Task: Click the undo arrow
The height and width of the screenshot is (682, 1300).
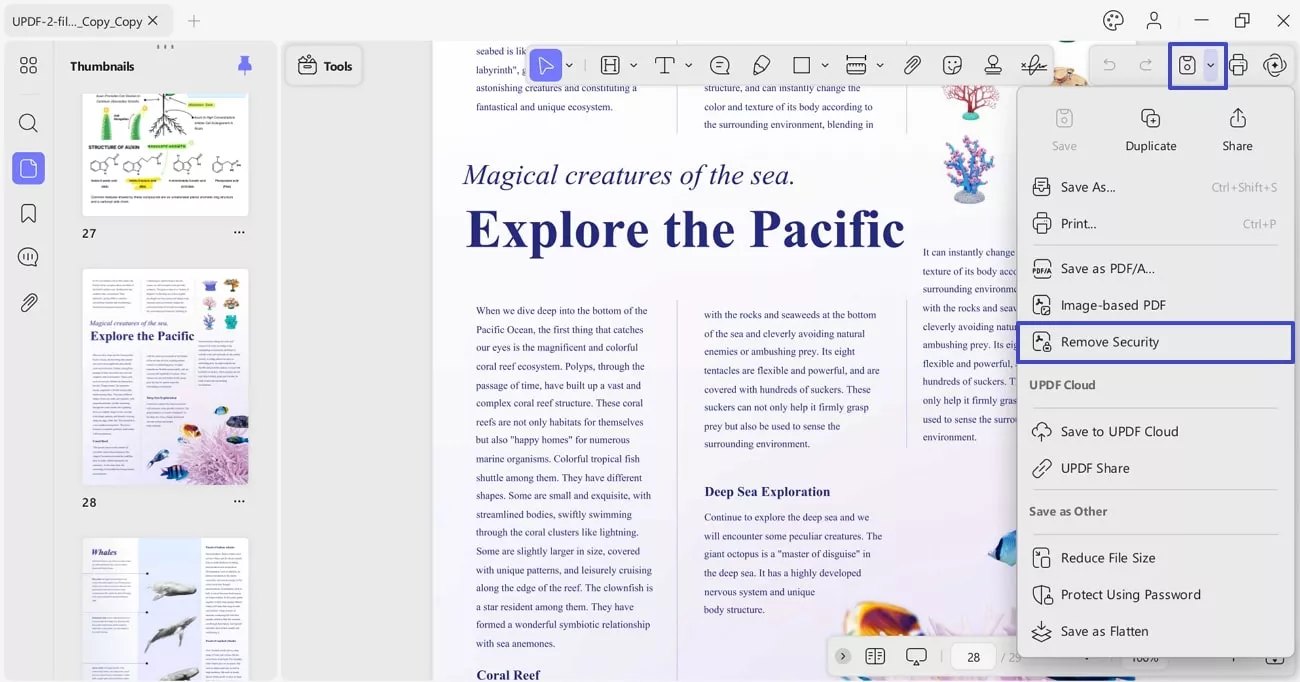Action: coord(1109,66)
